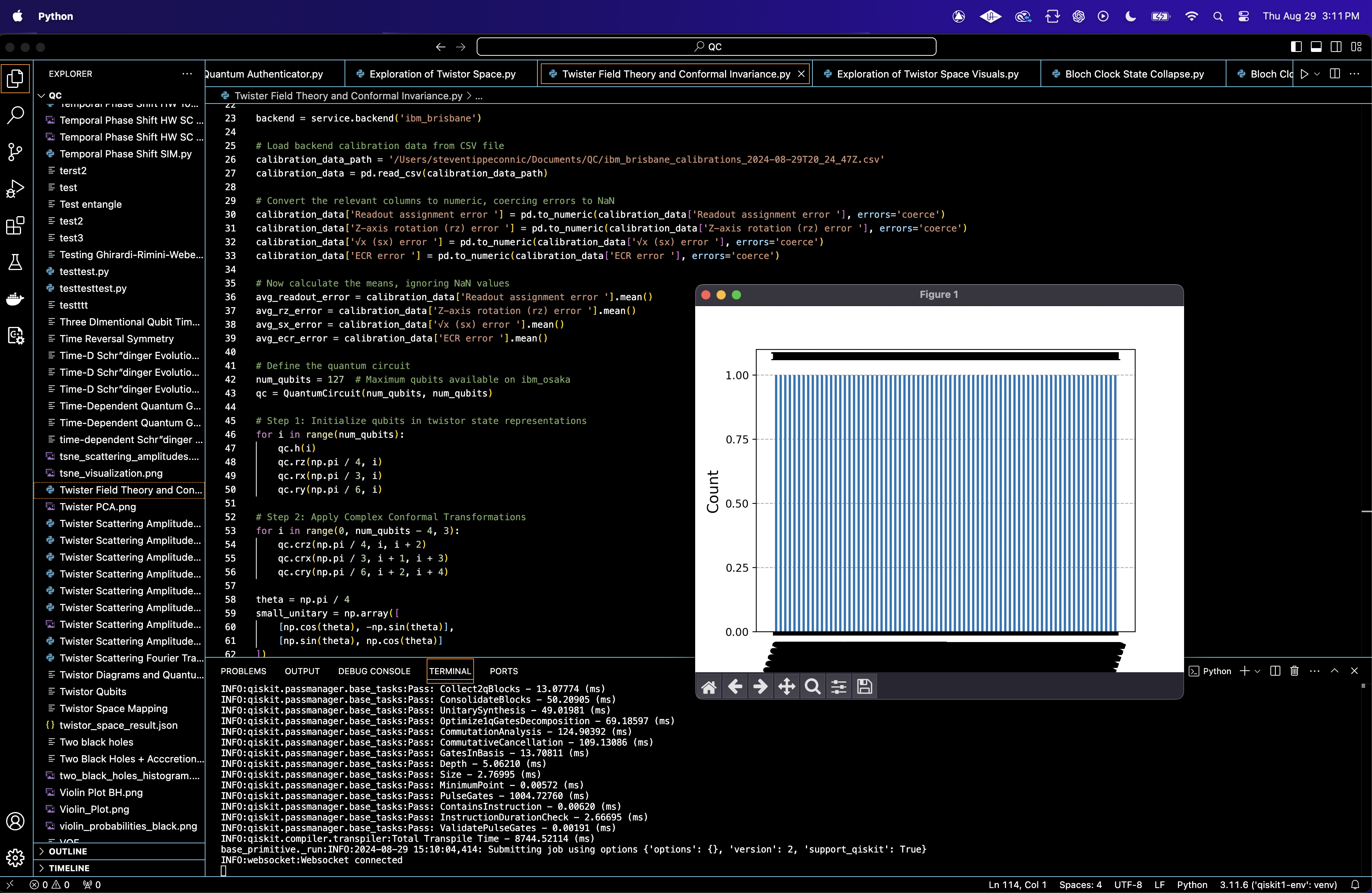Open the OUTPUT panel tab

click(302, 671)
